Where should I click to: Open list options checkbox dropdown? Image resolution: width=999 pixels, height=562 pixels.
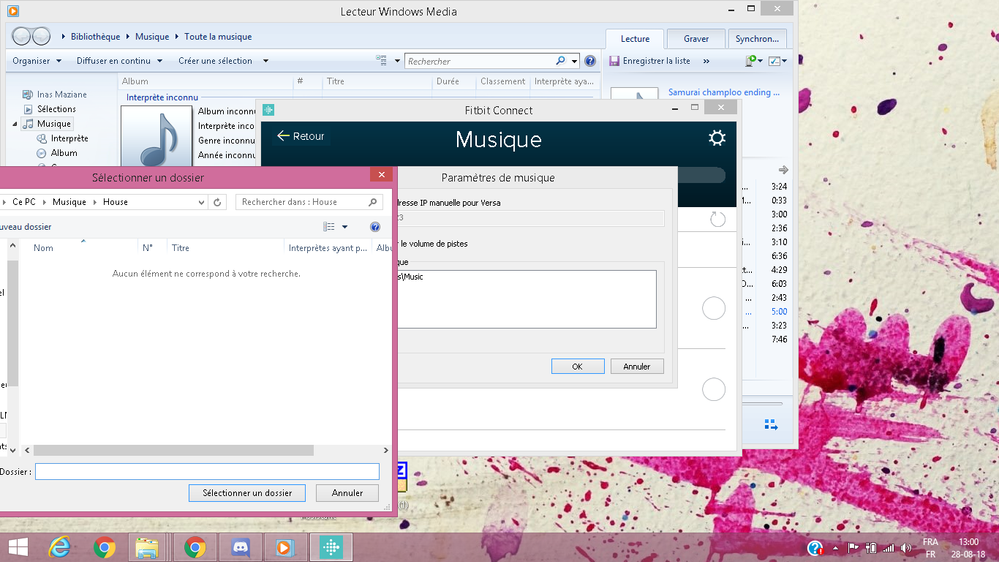click(777, 61)
